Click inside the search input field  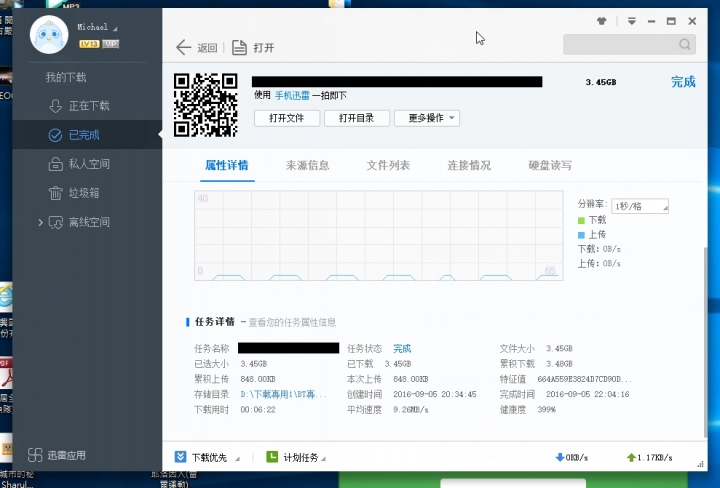[x=620, y=45]
